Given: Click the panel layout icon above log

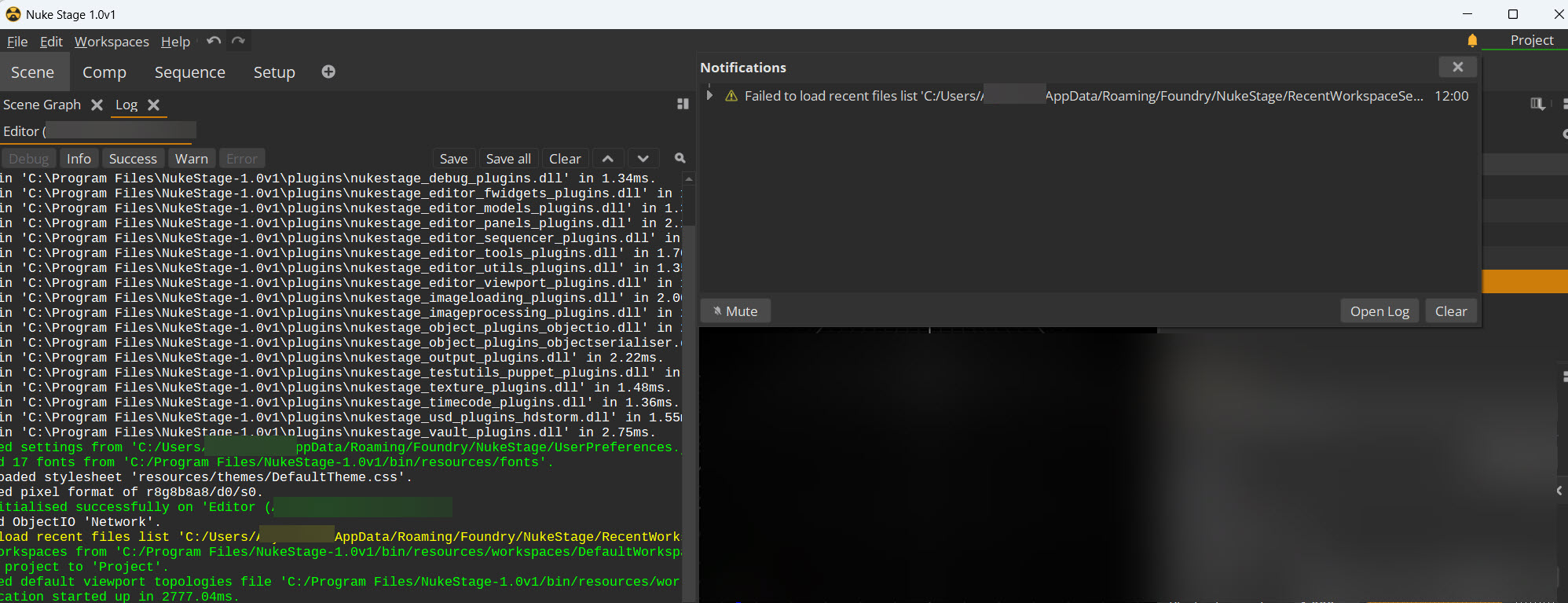Looking at the screenshot, I should click(x=683, y=104).
